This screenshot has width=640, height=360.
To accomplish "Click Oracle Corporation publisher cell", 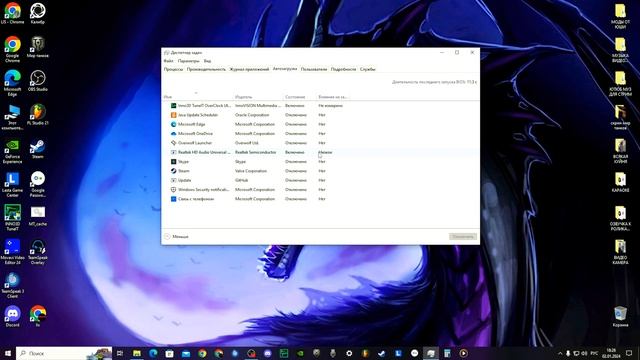I will pyautogui.click(x=252, y=115).
